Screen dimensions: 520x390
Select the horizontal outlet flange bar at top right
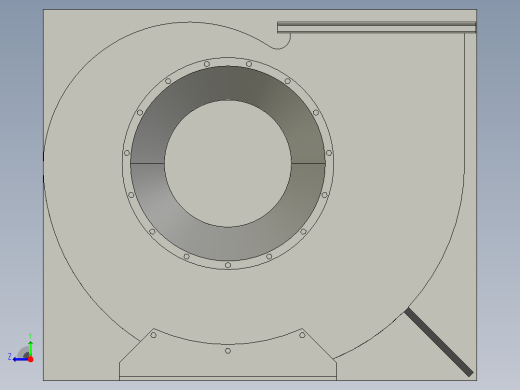[377, 27]
